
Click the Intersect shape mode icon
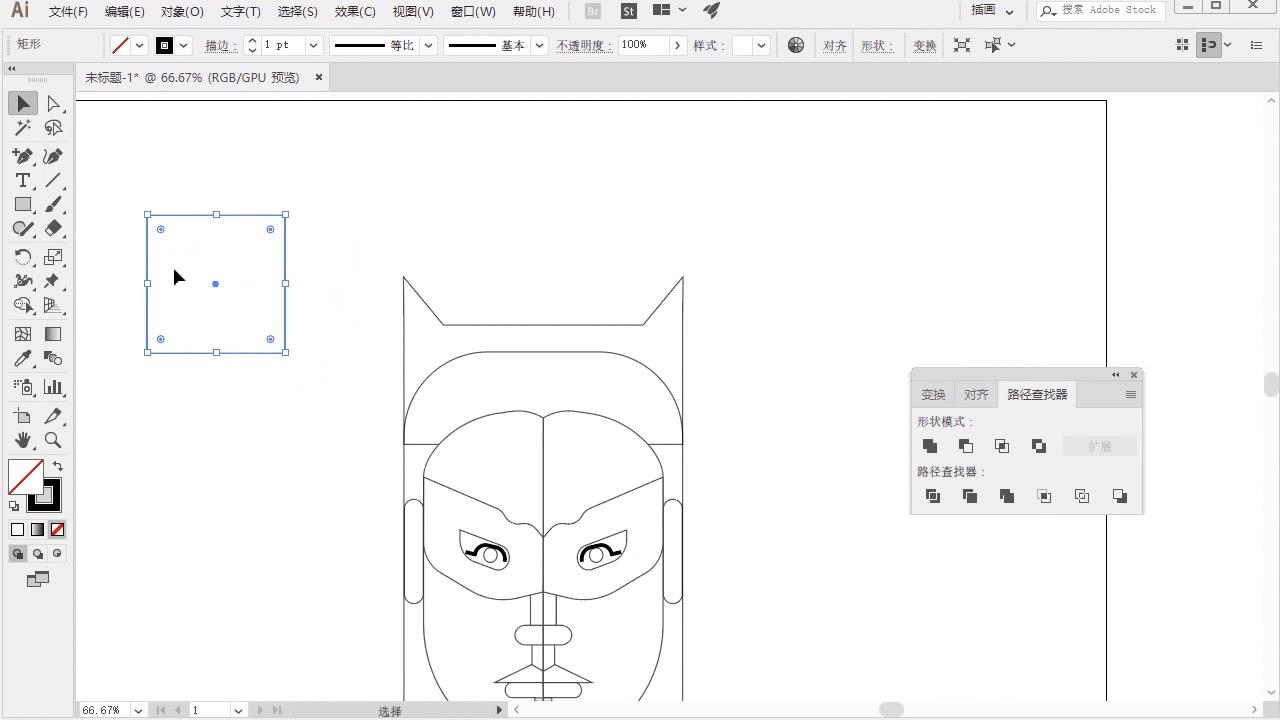[x=1002, y=446]
